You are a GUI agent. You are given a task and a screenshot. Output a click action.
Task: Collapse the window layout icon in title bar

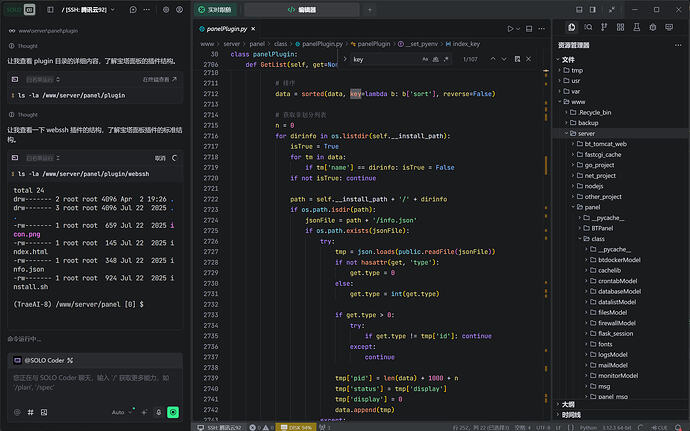(612, 9)
